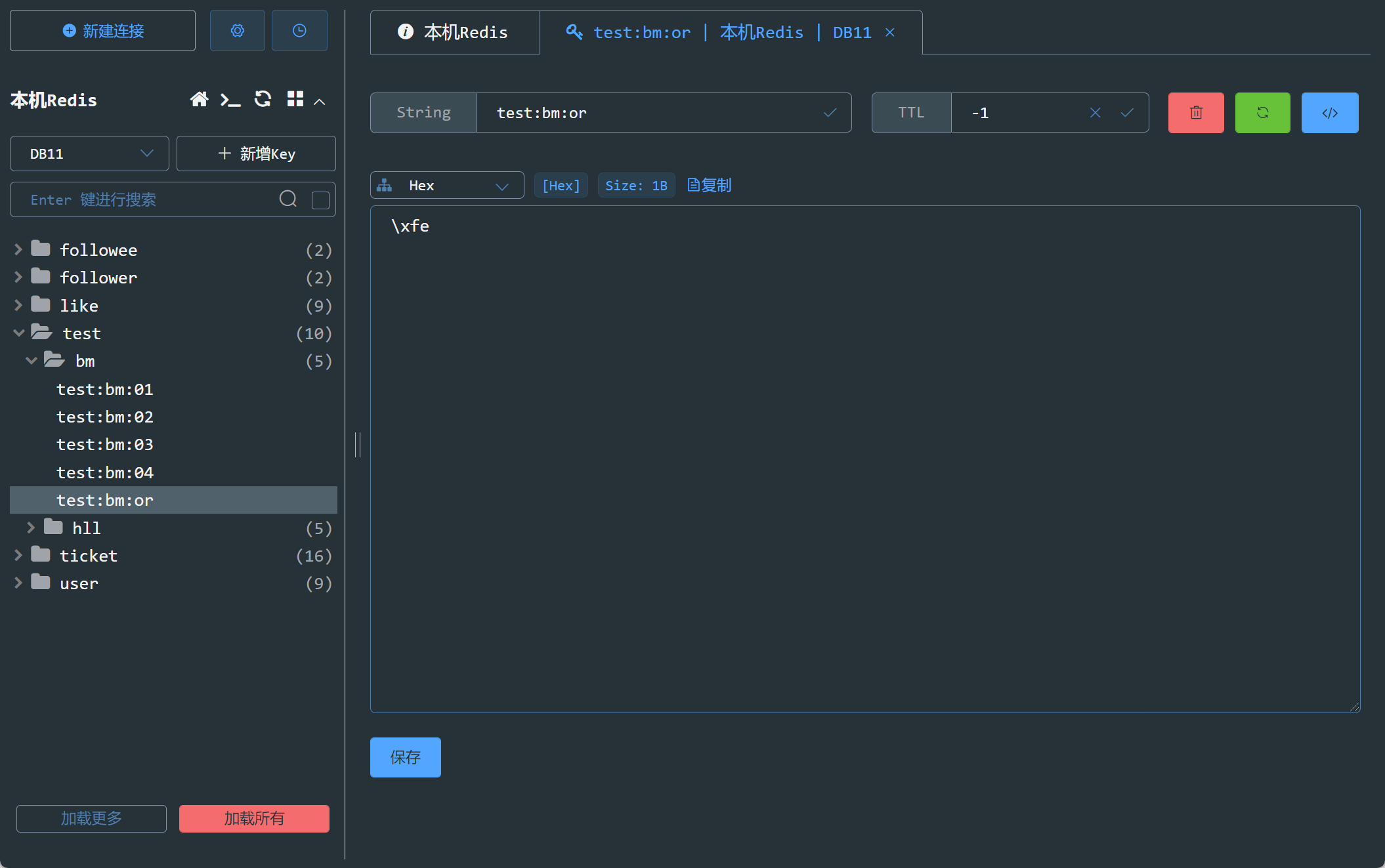Viewport: 1385px width, 868px height.
Task: Click into the \xfe value text area
Action: coord(865,459)
